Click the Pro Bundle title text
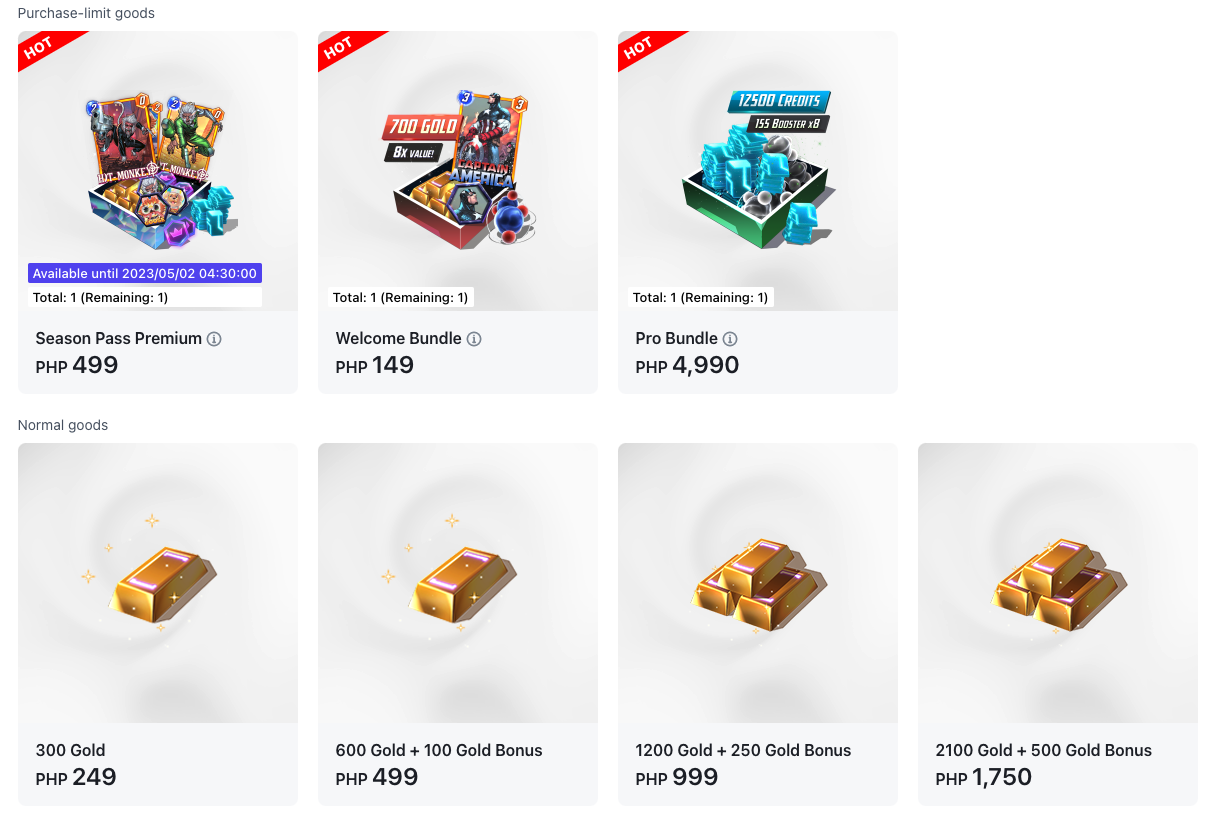The width and height of the screenshot is (1216, 819). tap(677, 339)
